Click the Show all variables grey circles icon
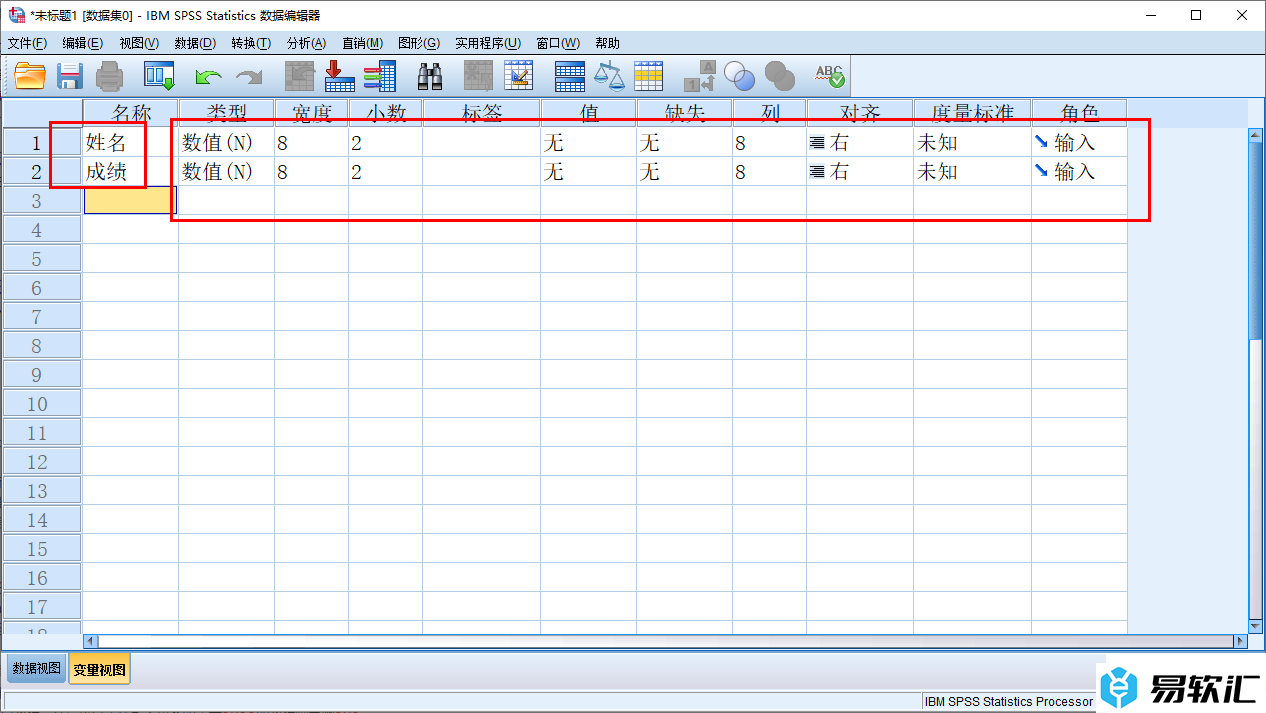 click(780, 76)
